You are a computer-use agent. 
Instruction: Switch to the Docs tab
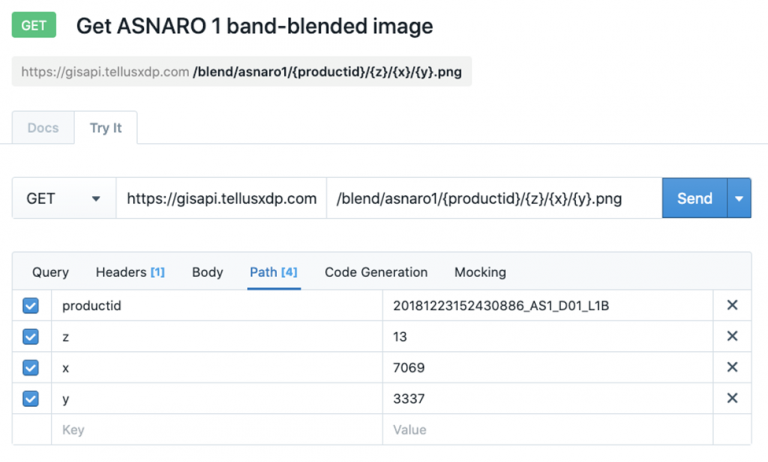[x=43, y=128]
